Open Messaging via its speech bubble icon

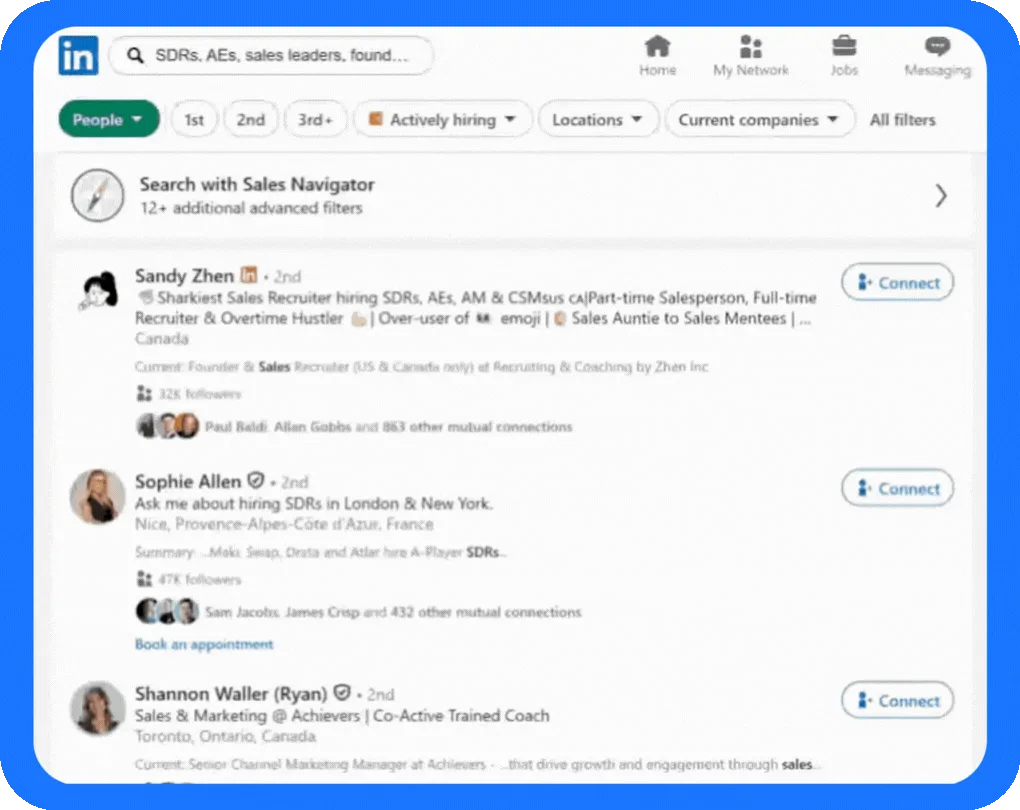(937, 46)
